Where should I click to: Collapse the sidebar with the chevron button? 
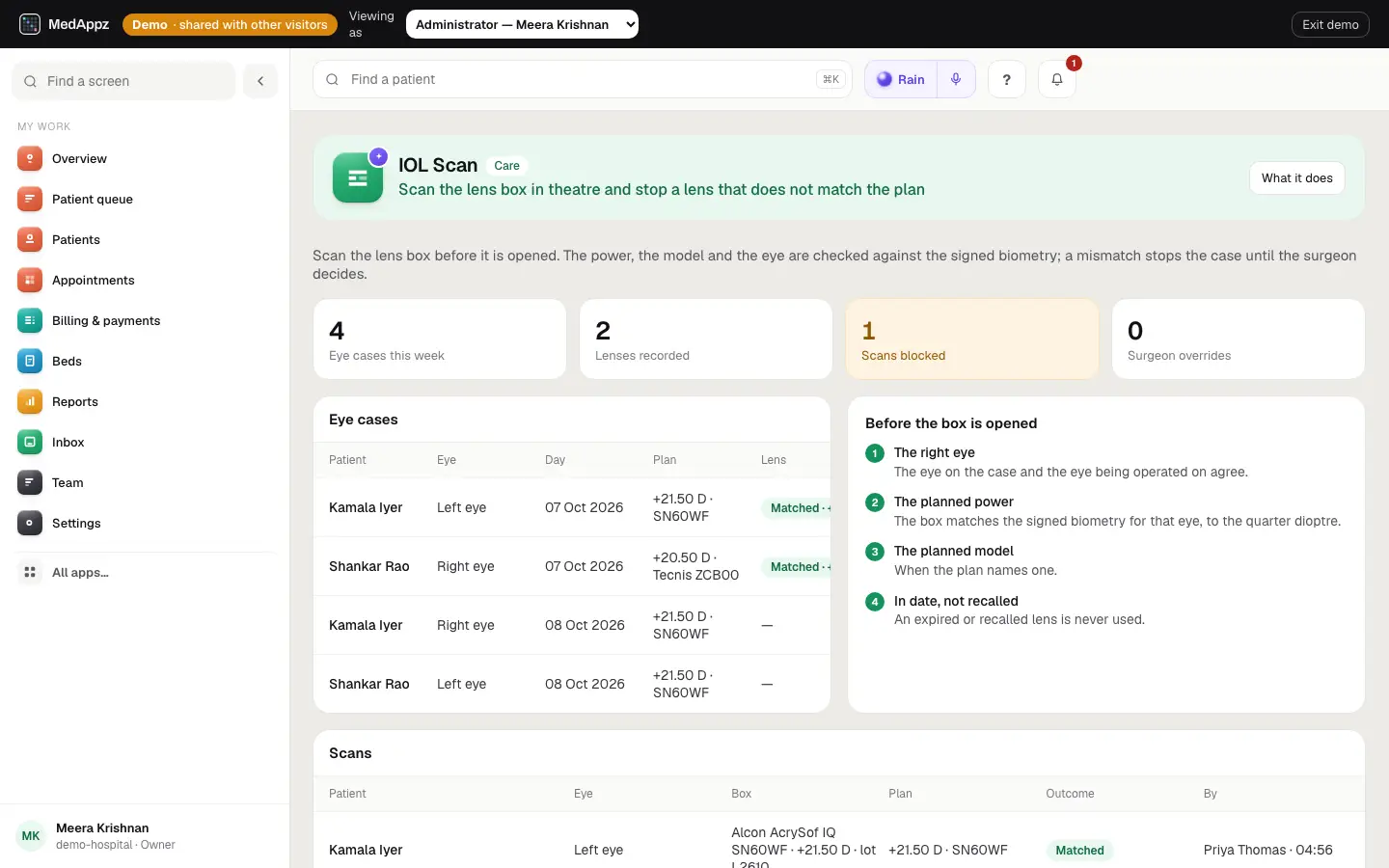tap(260, 81)
